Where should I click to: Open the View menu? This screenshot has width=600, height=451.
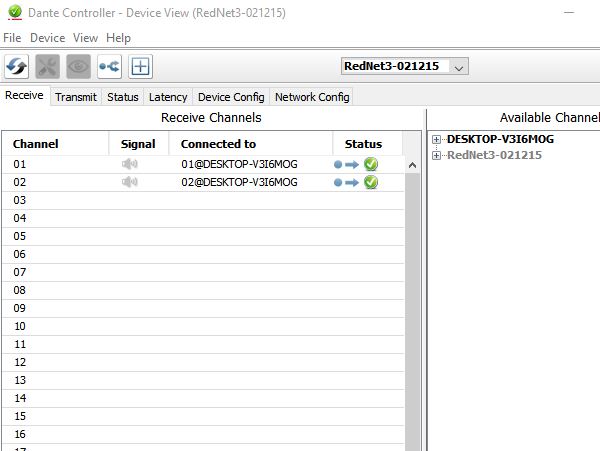[85, 38]
